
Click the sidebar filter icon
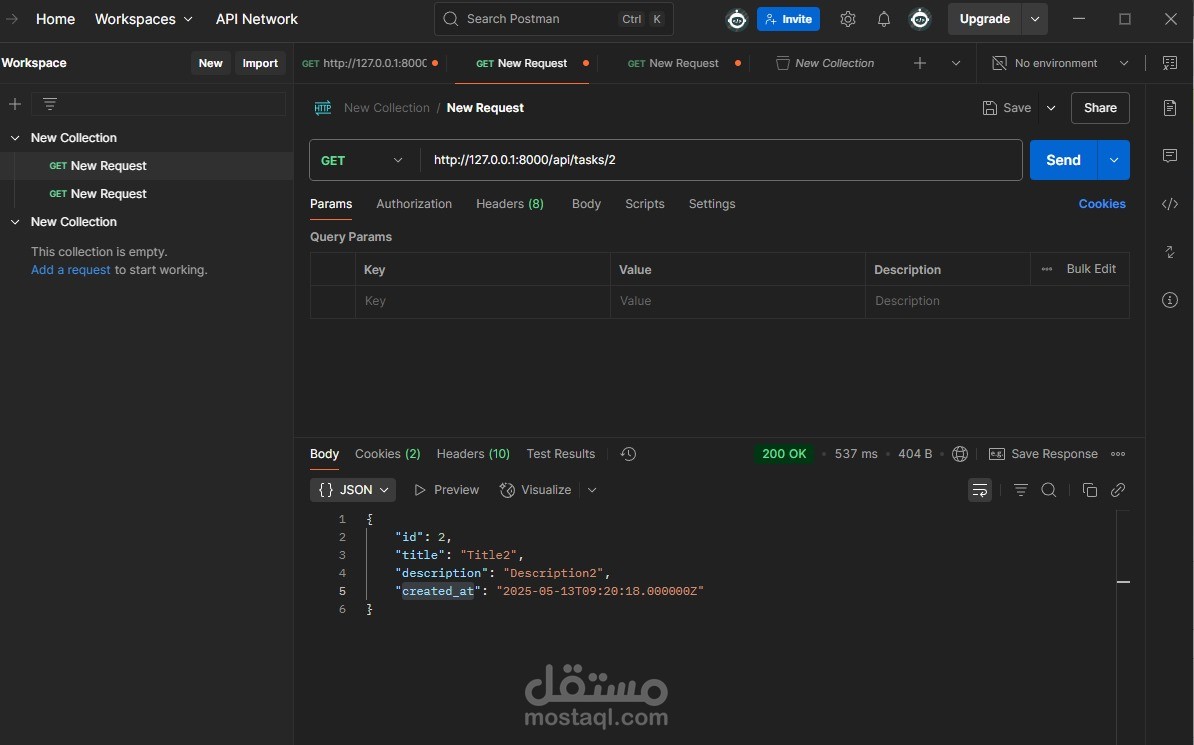click(49, 104)
